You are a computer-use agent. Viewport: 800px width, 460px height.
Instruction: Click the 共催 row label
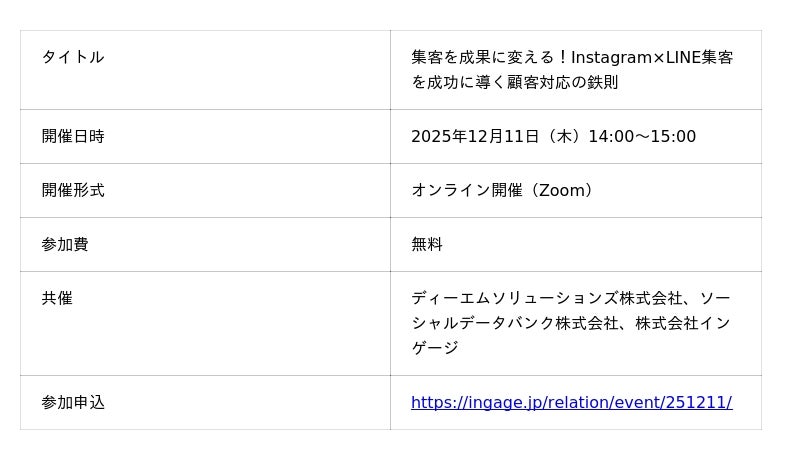coord(56,298)
